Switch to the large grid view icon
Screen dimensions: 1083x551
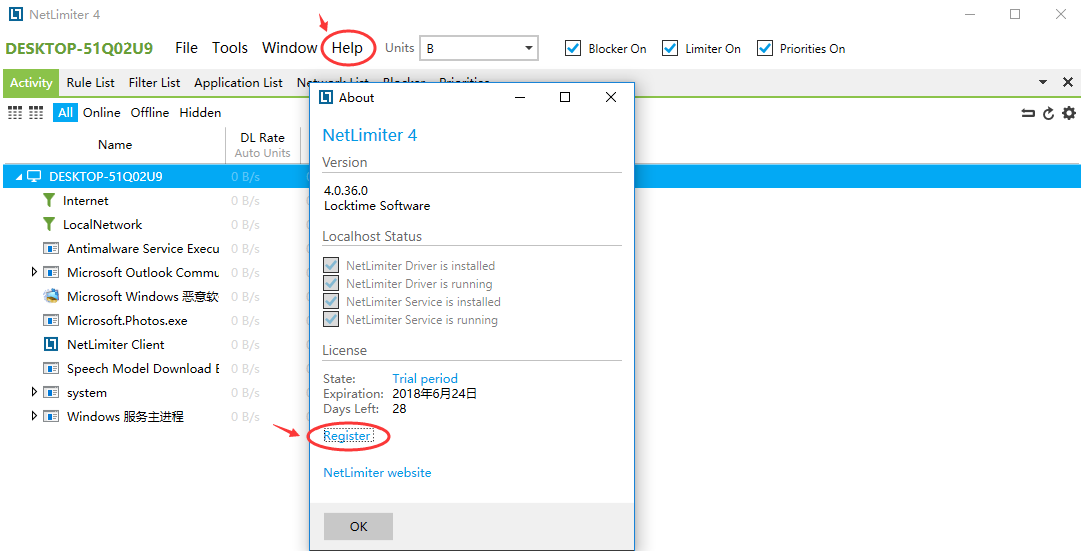coord(15,113)
